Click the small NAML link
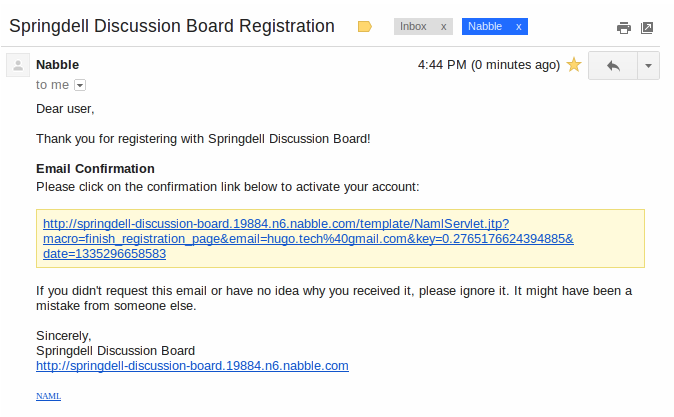The image size is (674, 417). point(48,396)
